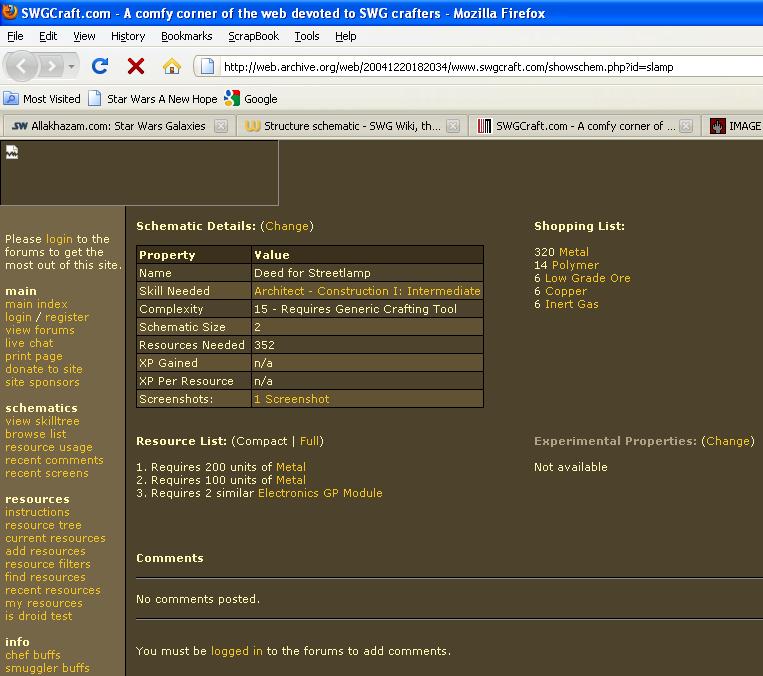Close the Structure schematic SWG Wiki tab
This screenshot has width=763, height=676.
click(x=453, y=126)
